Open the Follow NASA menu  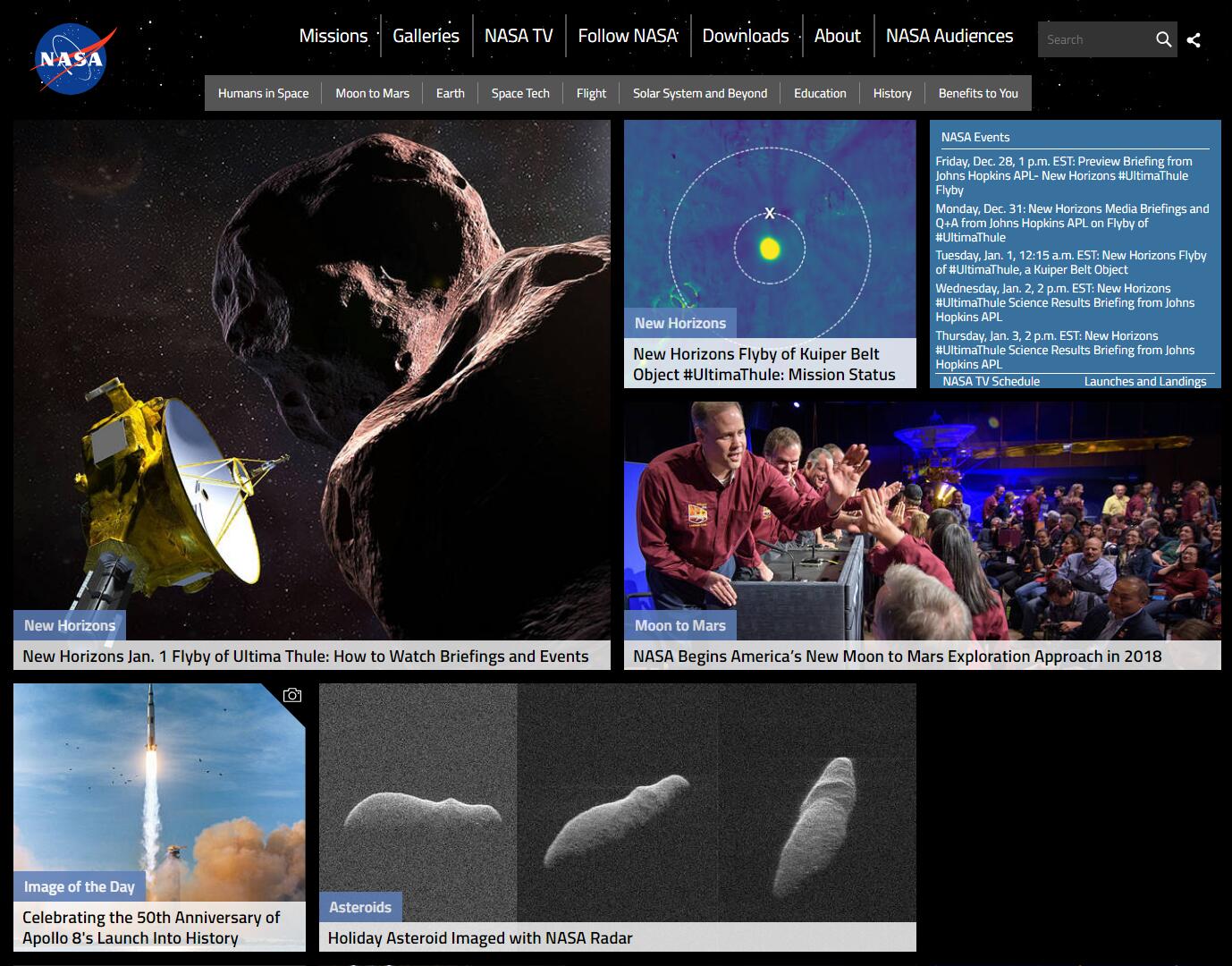coord(628,36)
